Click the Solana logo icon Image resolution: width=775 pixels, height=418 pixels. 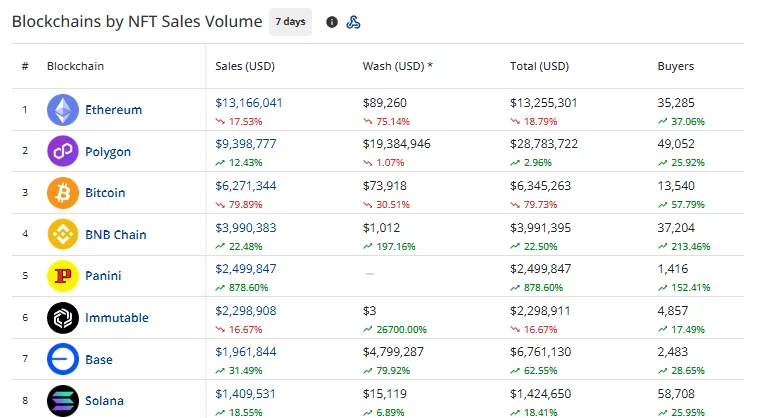[63, 401]
